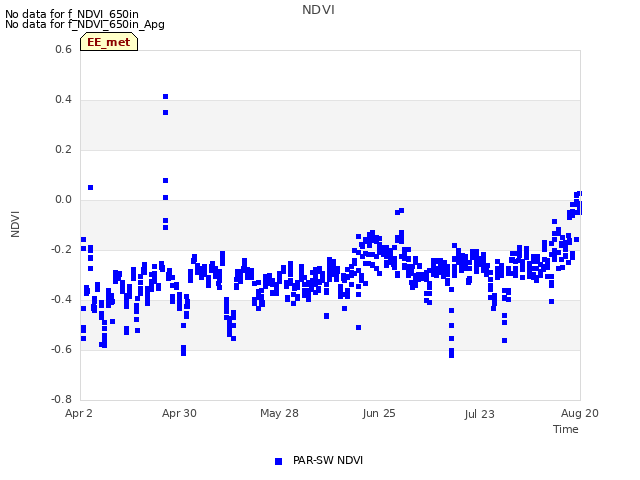Click the 0.2 y-axis tick label
The image size is (640, 480).
[x=63, y=149]
